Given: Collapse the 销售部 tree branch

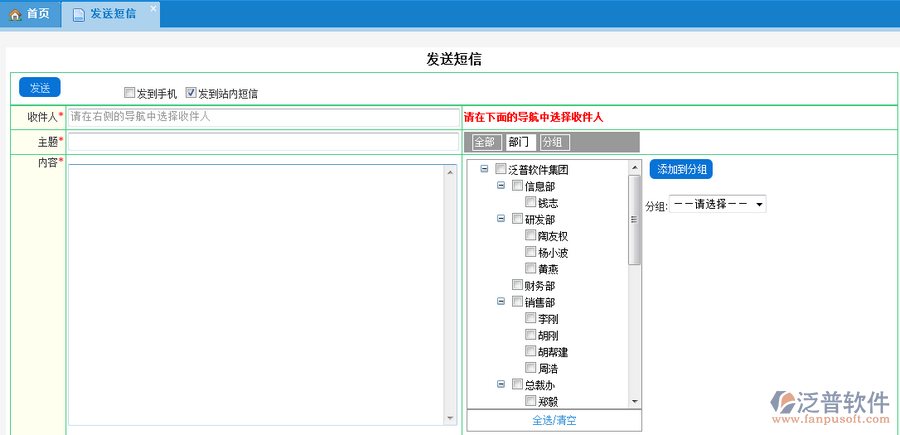Looking at the screenshot, I should [x=501, y=302].
